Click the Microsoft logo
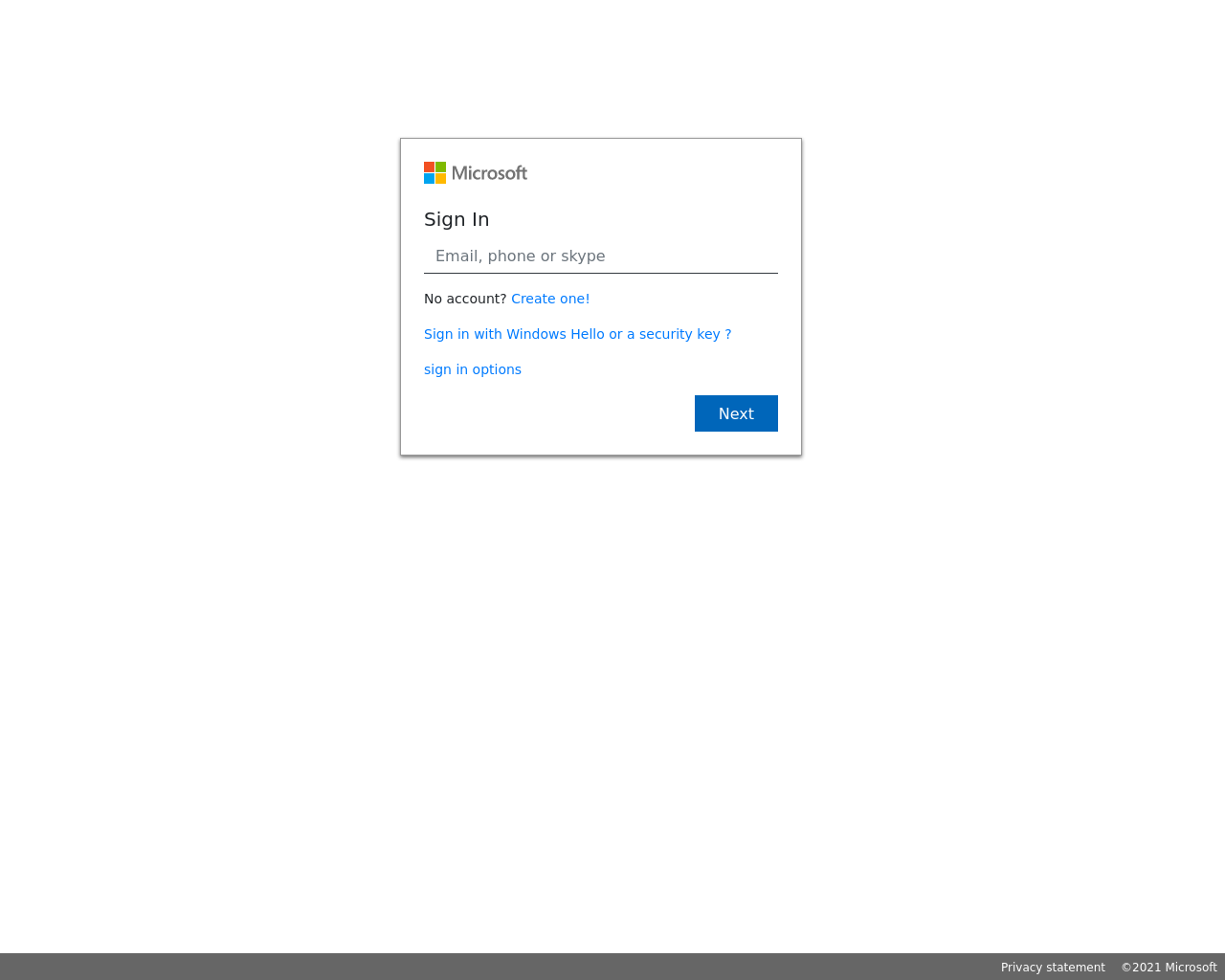This screenshot has width=1225, height=980. tap(476, 173)
